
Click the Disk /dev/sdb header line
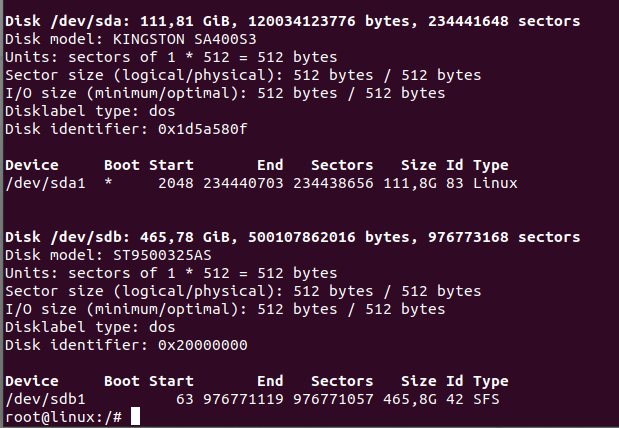click(293, 237)
